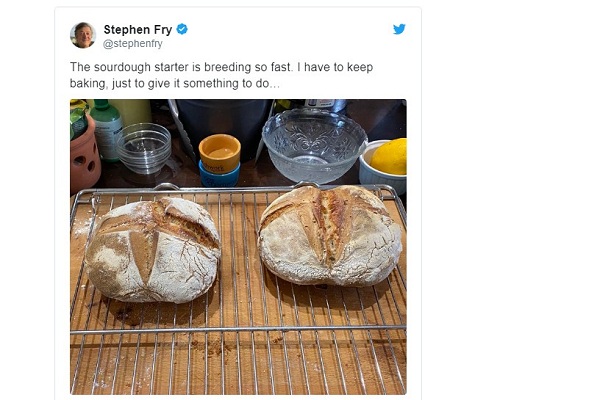Click the green bottle in the photo
The width and height of the screenshot is (600, 400).
click(106, 130)
